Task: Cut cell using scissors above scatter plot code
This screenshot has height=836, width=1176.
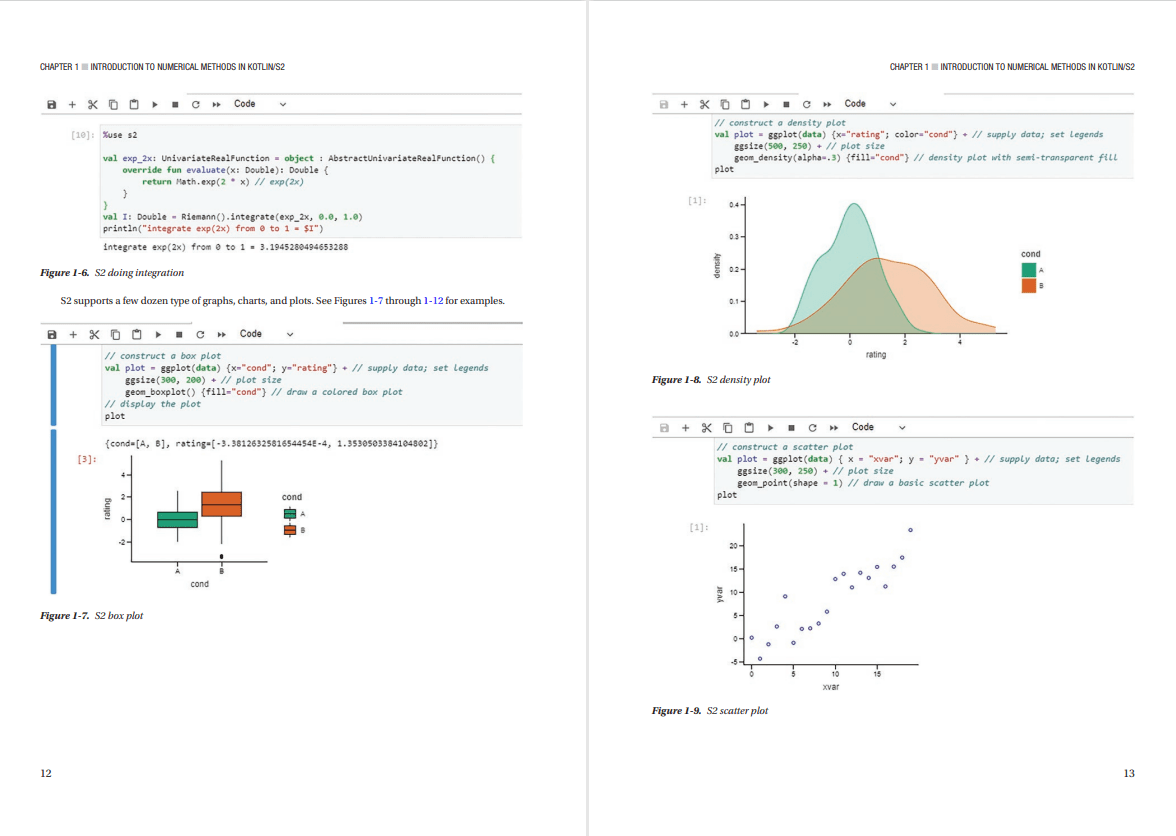Action: pyautogui.click(x=705, y=427)
